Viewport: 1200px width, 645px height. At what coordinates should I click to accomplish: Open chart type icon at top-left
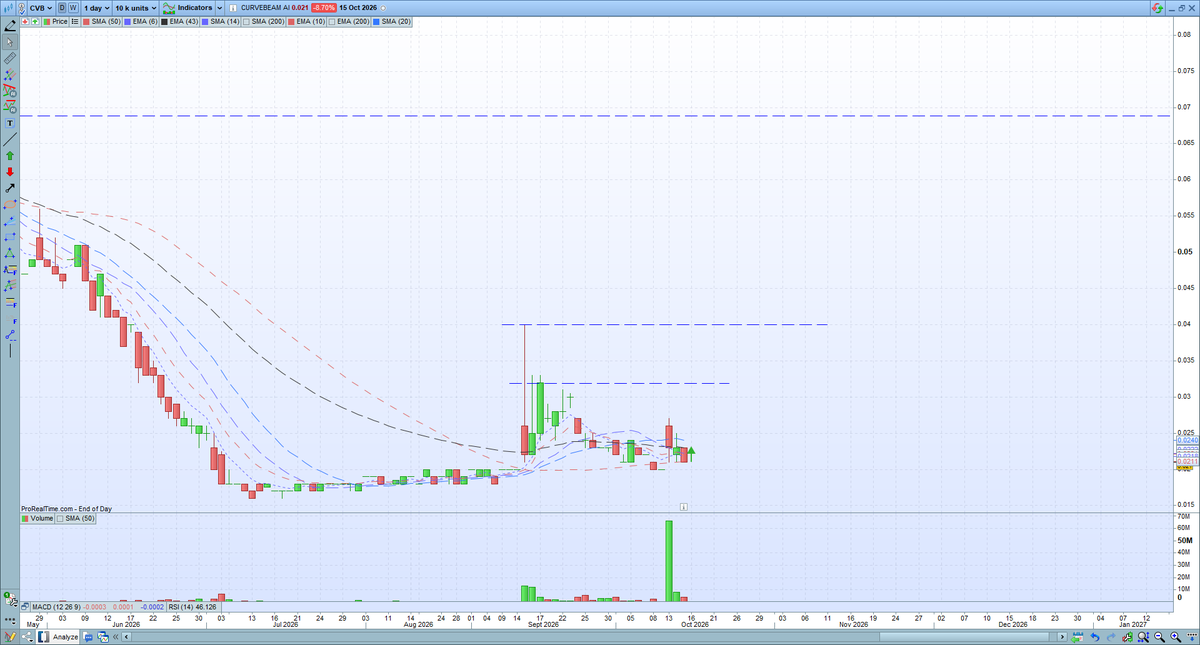tap(8, 8)
